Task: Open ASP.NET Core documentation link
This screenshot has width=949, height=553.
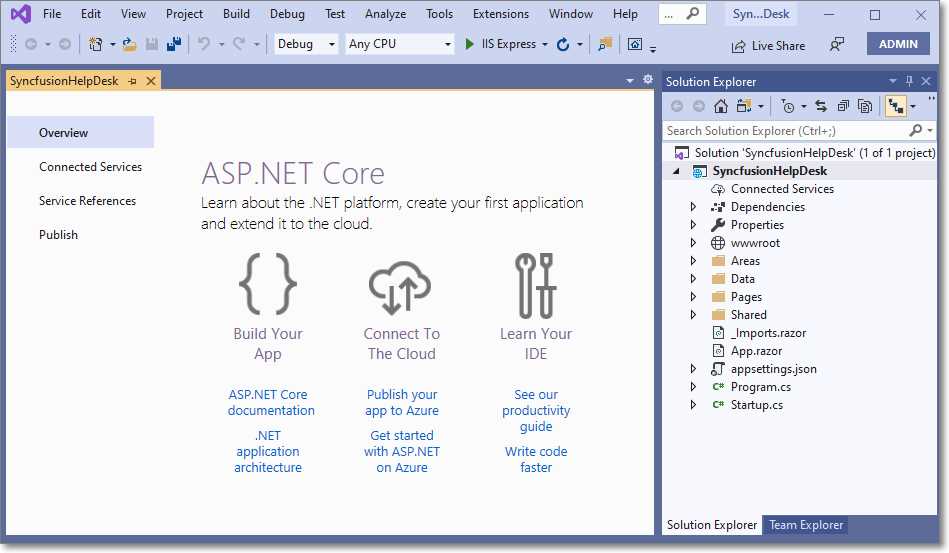Action: 271,402
